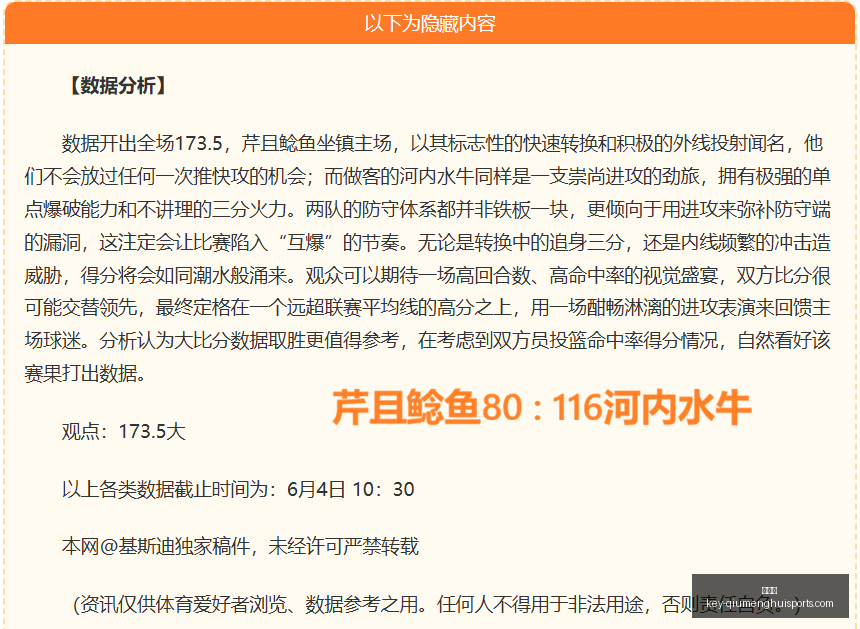Click the disclaimer beginning '(资讯仅供体育爱好者浏览'
Image resolution: width=860 pixels, height=629 pixels.
coord(436,604)
